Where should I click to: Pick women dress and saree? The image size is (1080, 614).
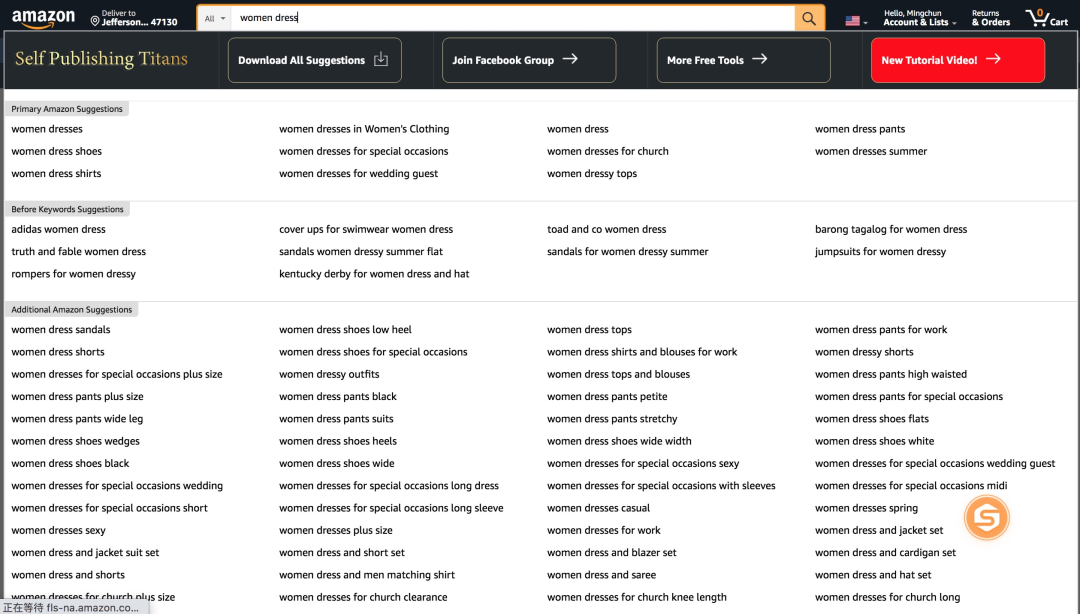601,575
